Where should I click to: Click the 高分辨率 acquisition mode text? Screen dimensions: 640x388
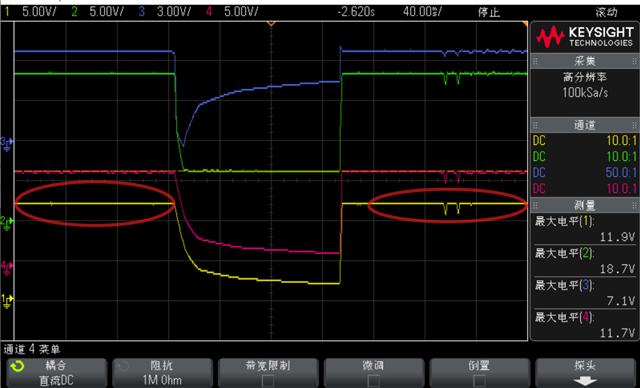(x=585, y=77)
